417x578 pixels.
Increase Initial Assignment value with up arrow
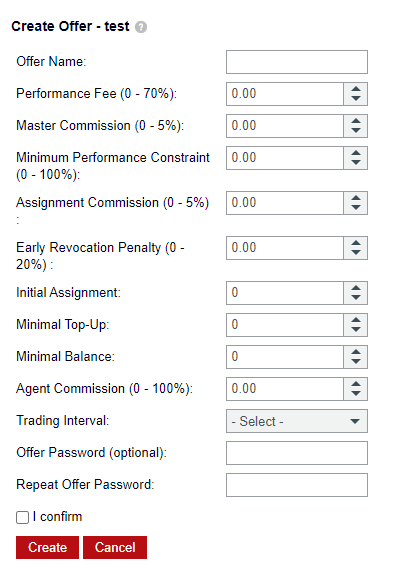pyautogui.click(x=356, y=288)
